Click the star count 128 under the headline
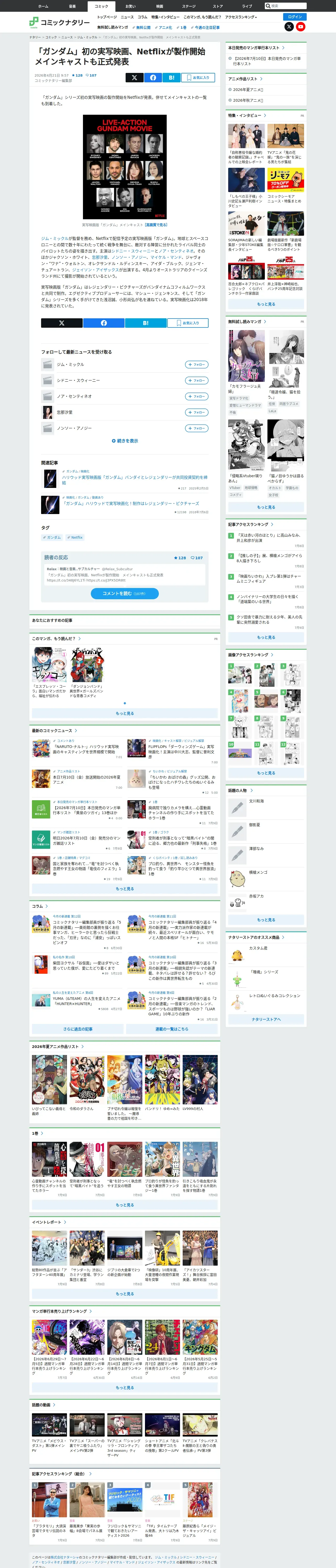This screenshot has width=336, height=1568. point(77,76)
